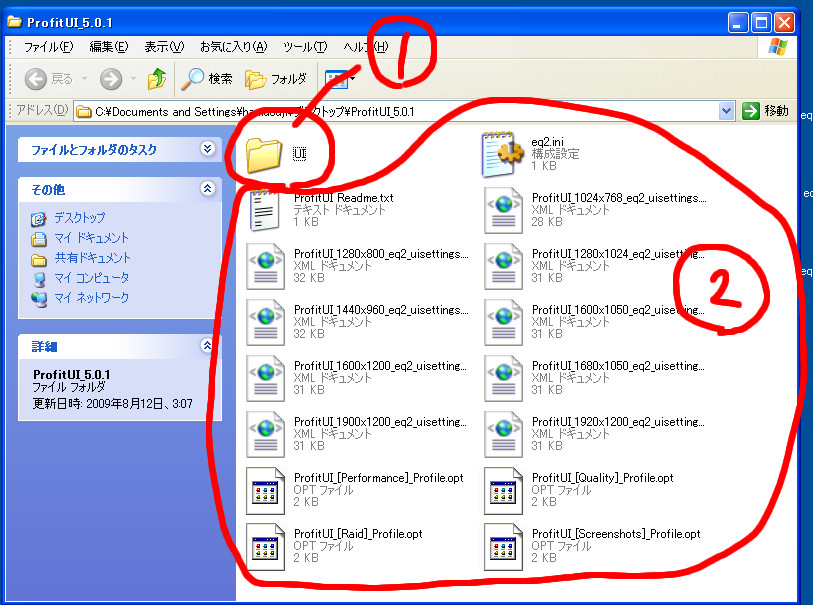Select the UI folder icon
813x605 pixels.
coord(264,154)
